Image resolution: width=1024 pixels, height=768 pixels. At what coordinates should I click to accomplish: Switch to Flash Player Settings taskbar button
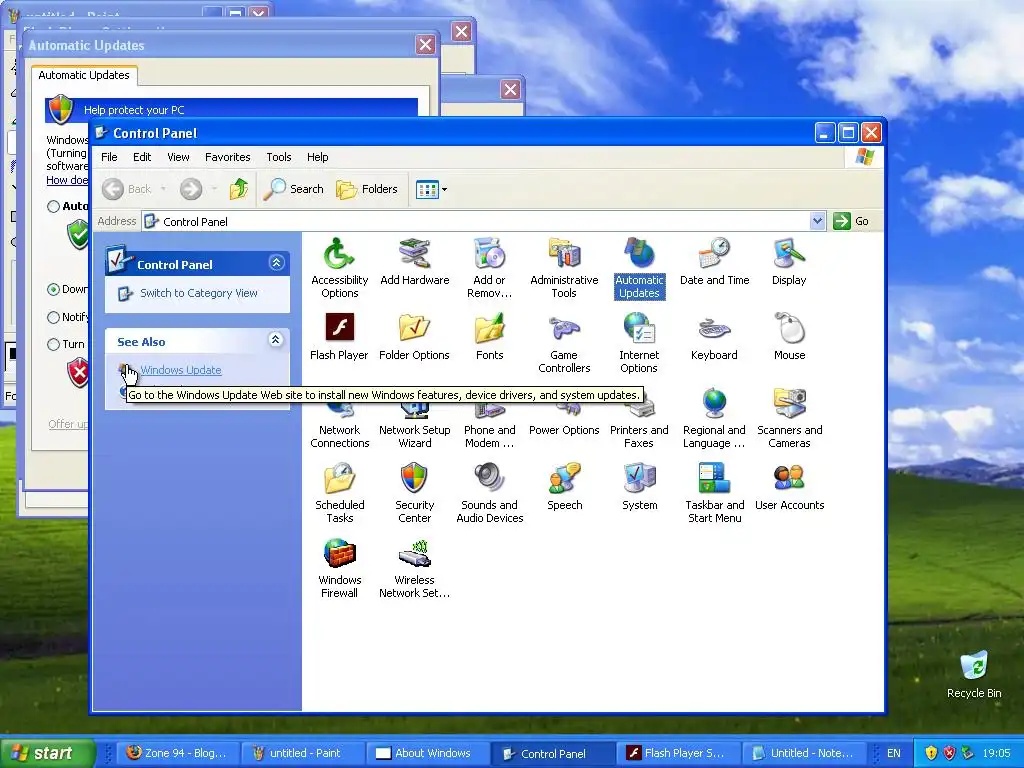pos(679,753)
